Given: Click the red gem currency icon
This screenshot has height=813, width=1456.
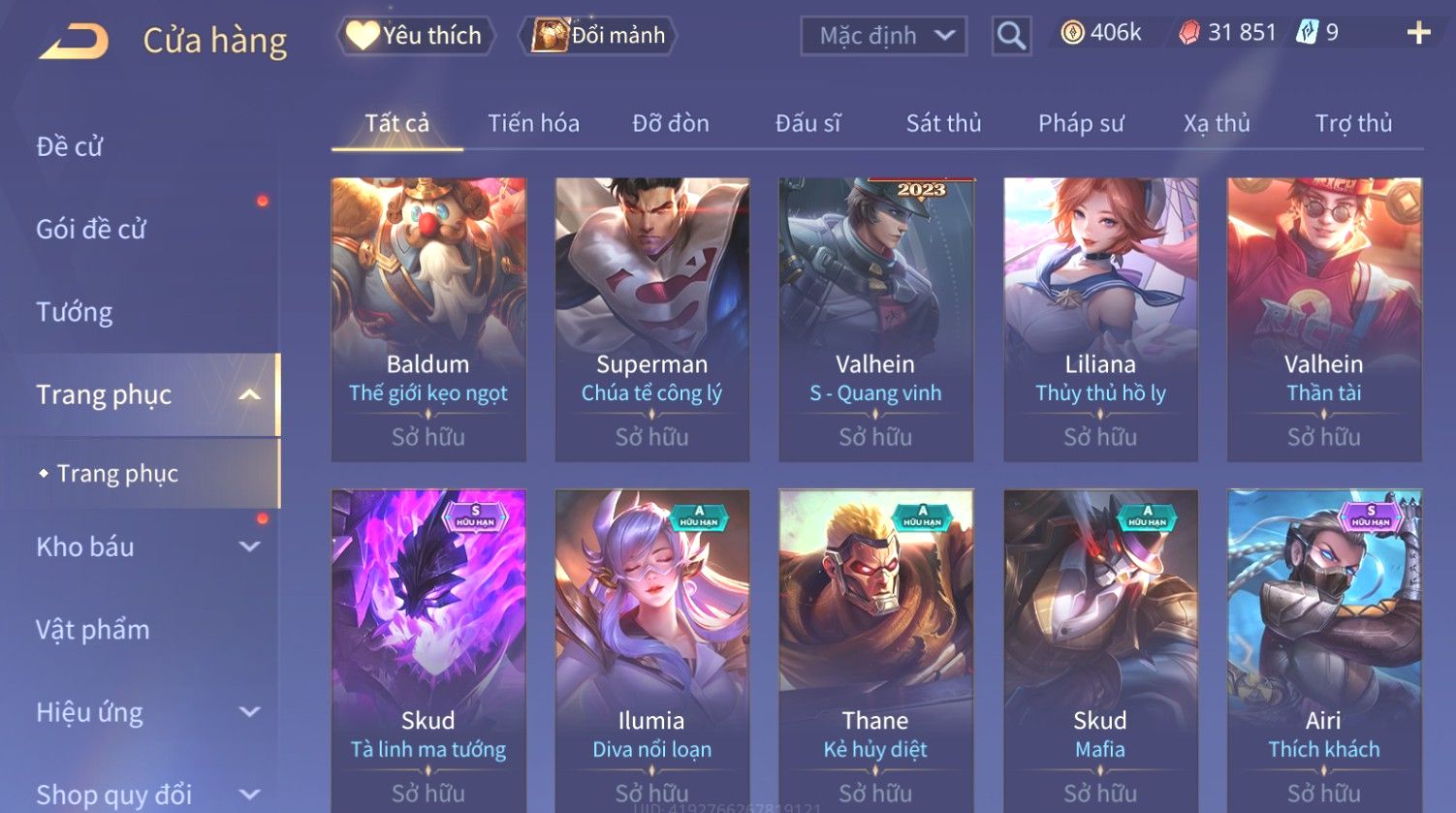Looking at the screenshot, I should (x=1189, y=33).
